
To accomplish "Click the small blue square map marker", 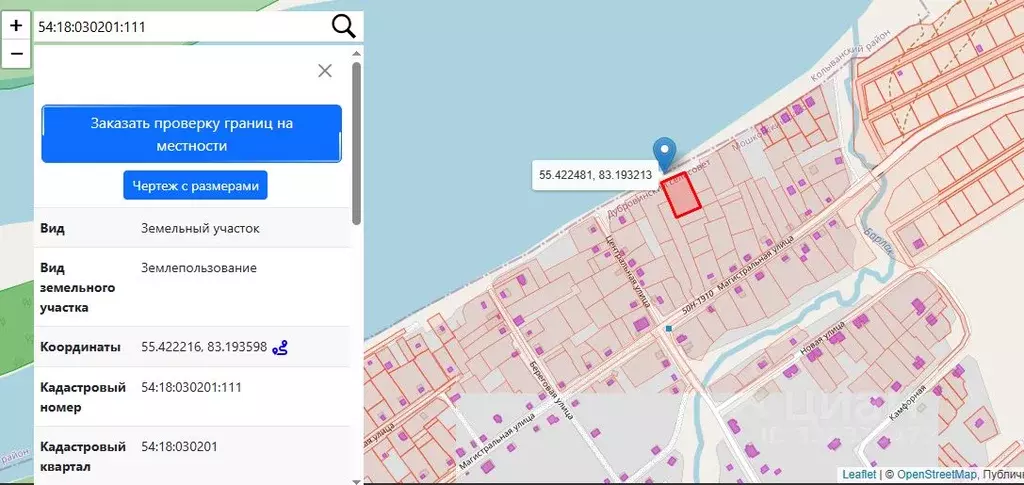I will 668,327.
